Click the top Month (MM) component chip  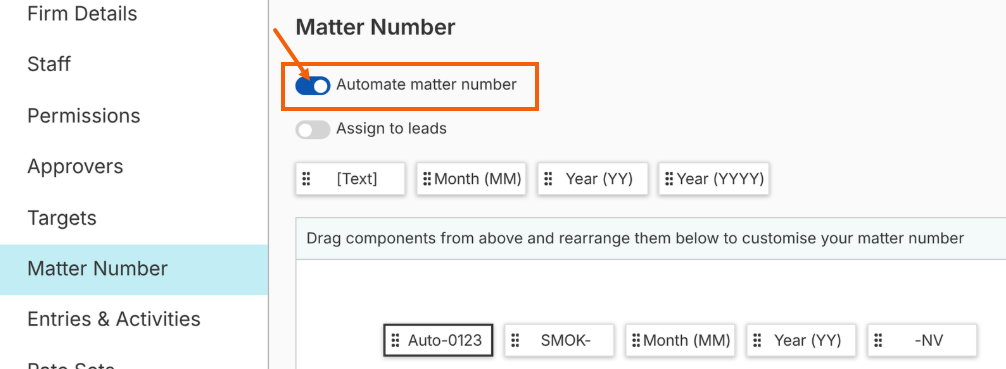click(x=471, y=179)
